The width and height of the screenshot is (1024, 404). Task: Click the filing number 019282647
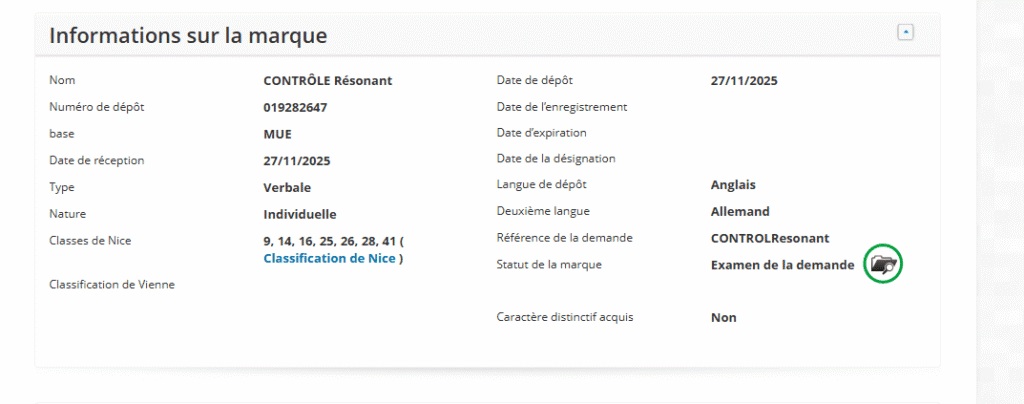pyautogui.click(x=295, y=107)
